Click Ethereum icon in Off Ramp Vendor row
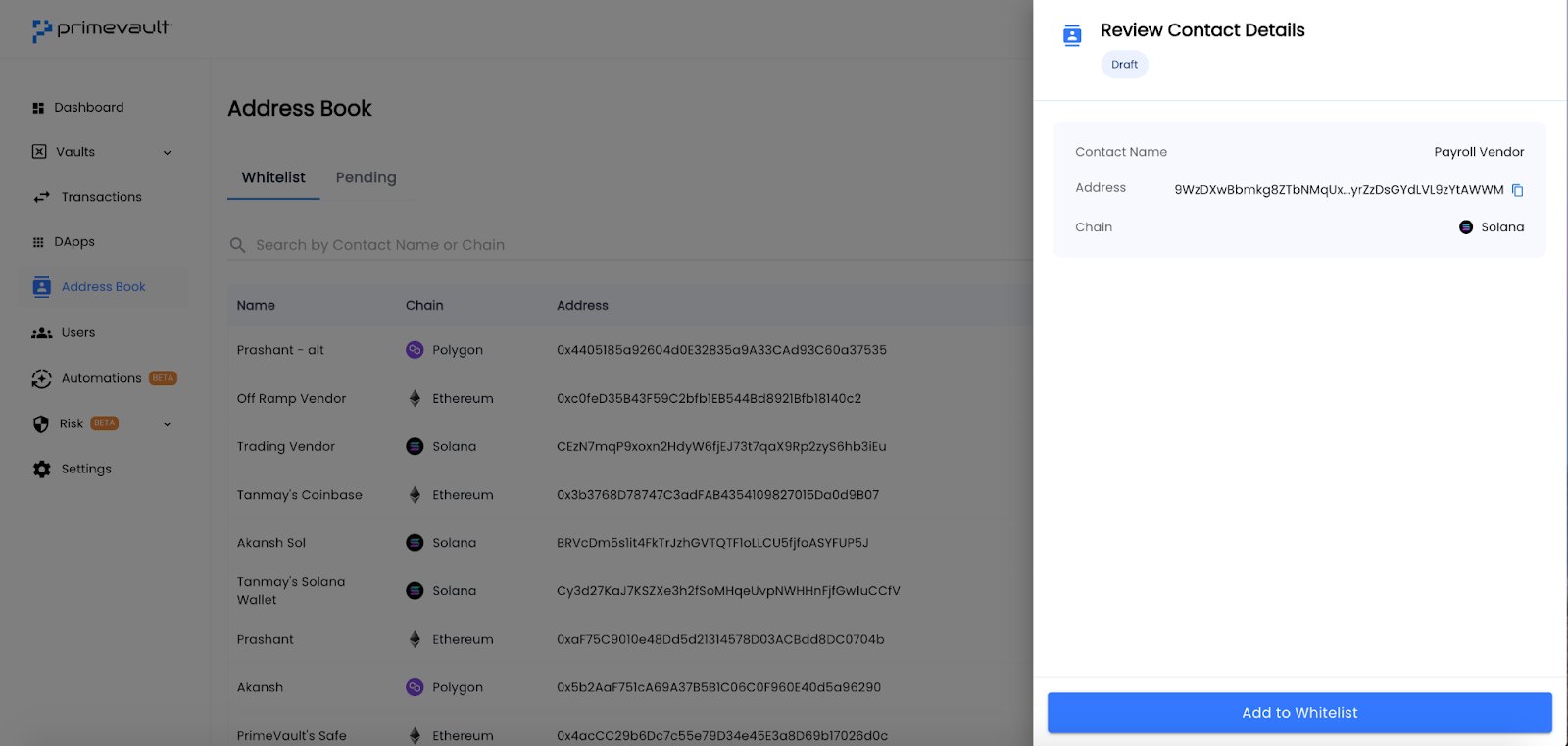Image resolution: width=1568 pixels, height=746 pixels. click(415, 399)
